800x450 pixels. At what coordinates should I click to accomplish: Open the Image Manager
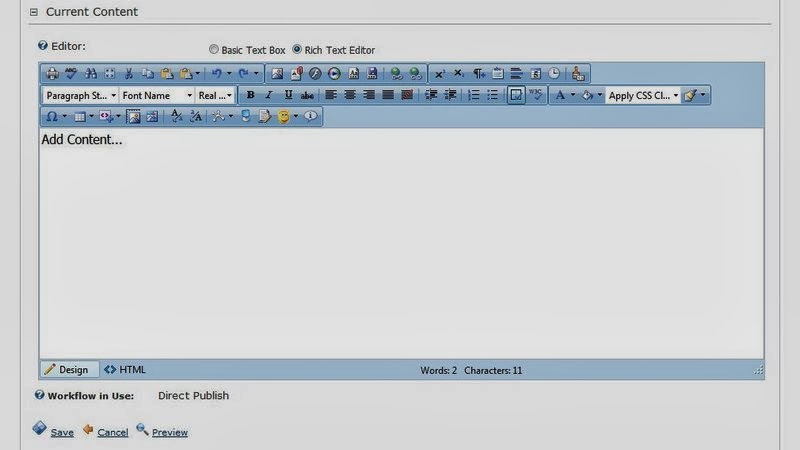pos(277,73)
